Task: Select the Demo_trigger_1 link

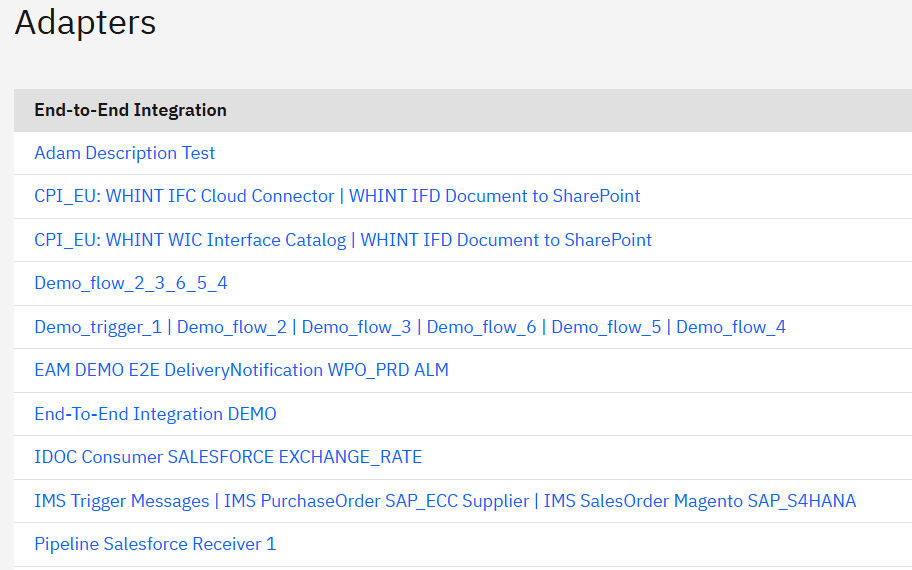Action: coord(97,327)
